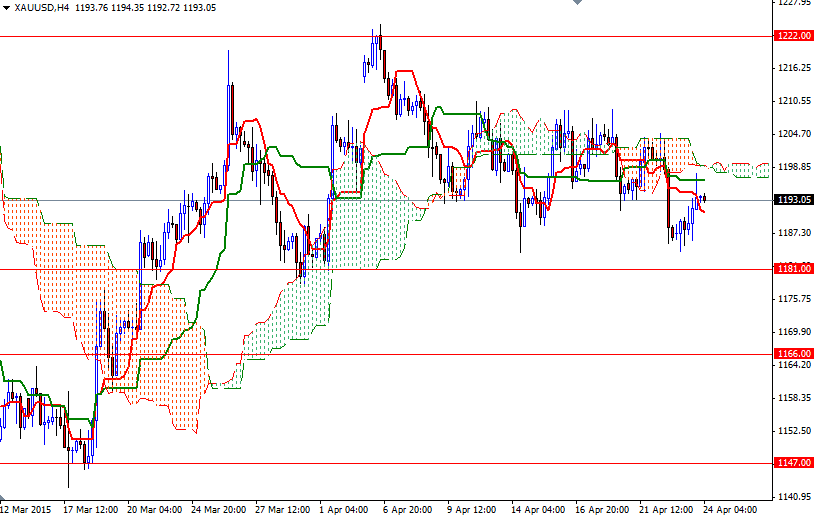This screenshot has height=516, width=814.
Task: Click the 17 Mar 12:00 time label
Action: [91, 508]
